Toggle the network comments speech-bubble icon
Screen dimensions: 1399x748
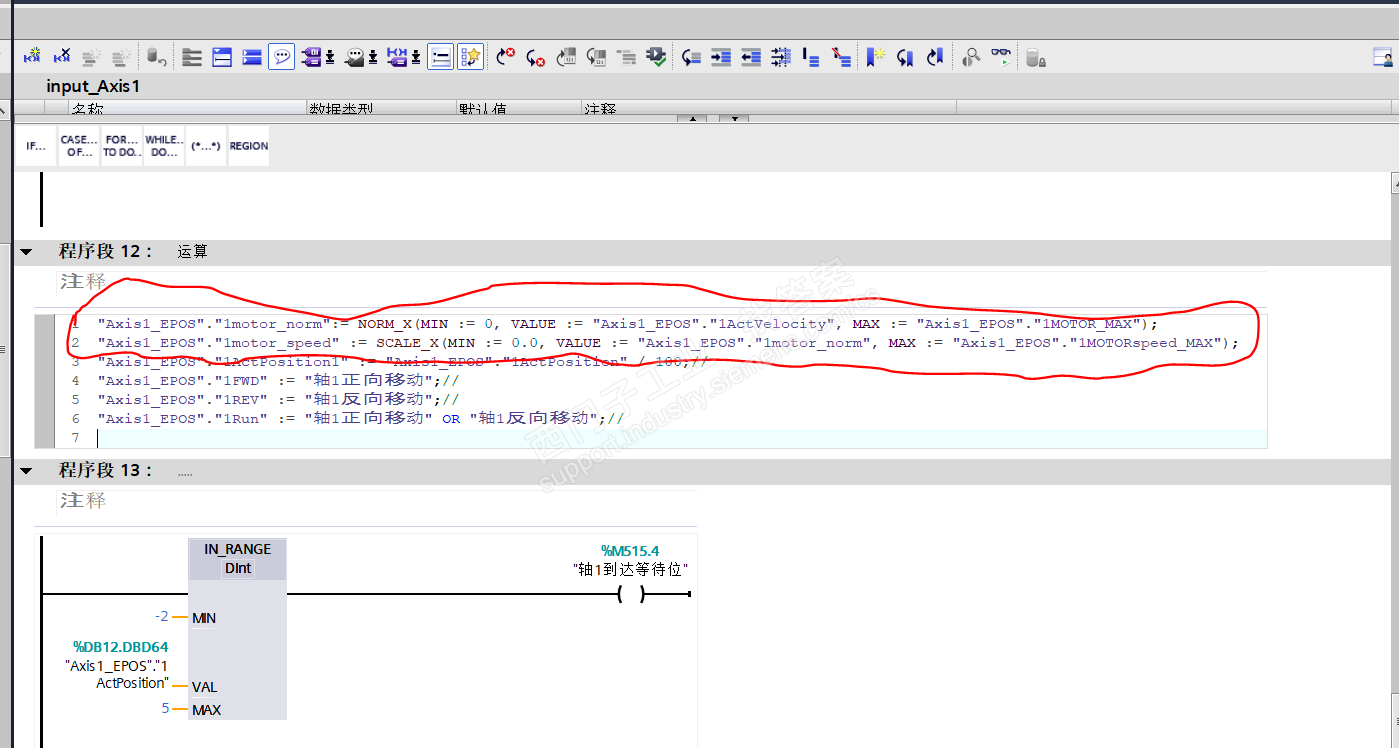(282, 57)
